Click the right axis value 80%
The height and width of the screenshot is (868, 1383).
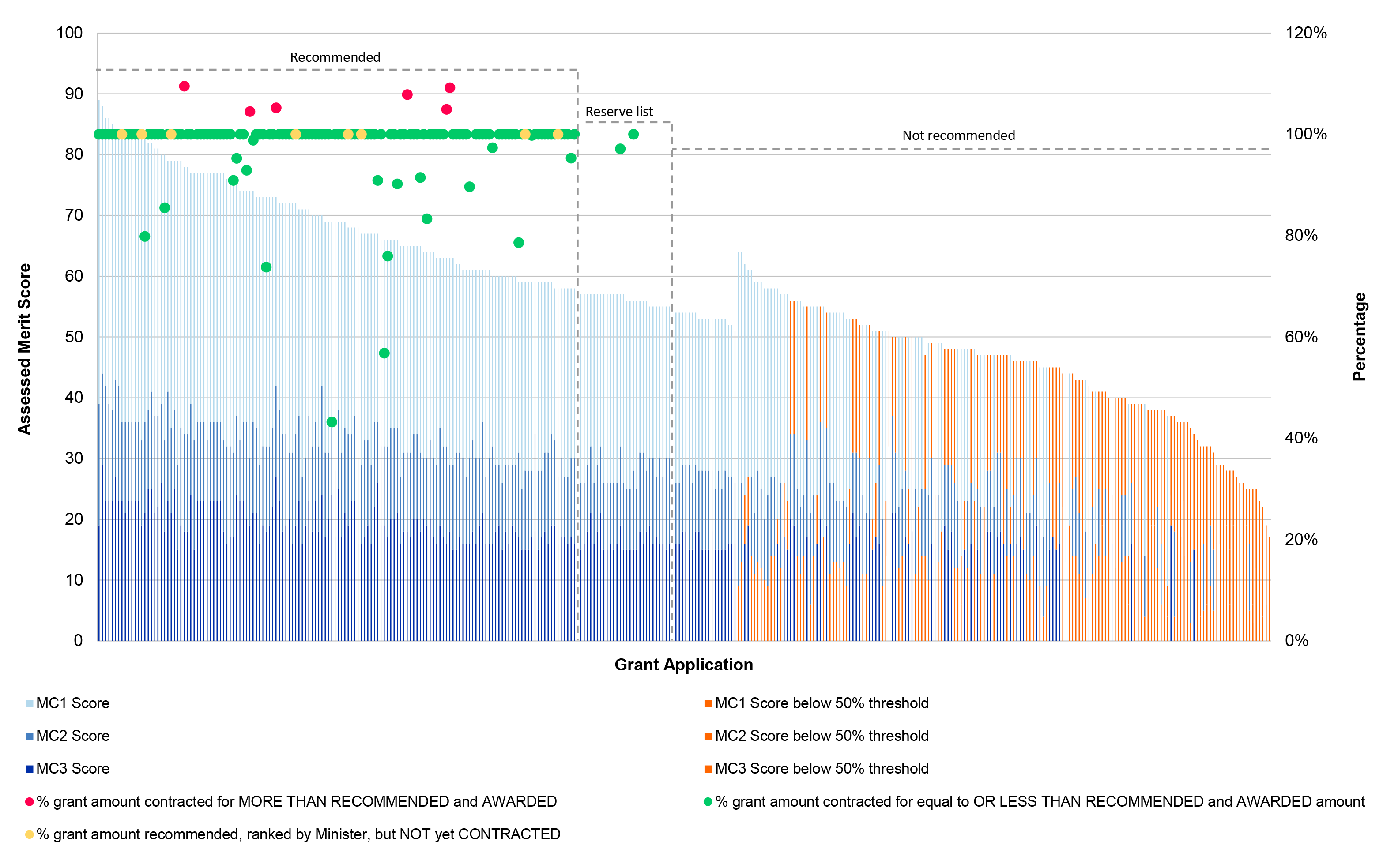tap(1301, 235)
